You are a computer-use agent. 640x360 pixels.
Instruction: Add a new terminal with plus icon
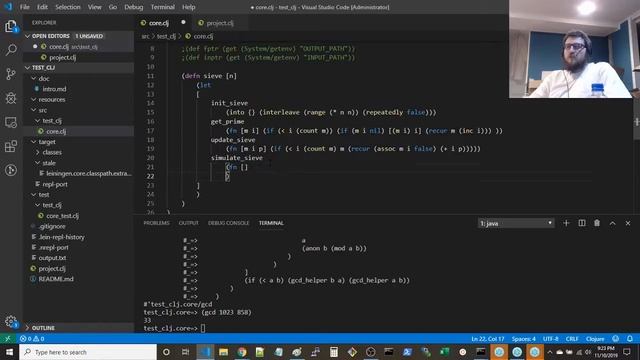(x=566, y=223)
